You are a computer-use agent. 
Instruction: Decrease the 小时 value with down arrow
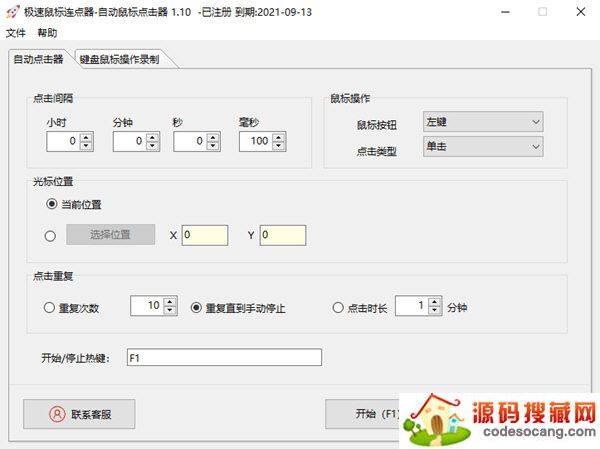pyautogui.click(x=86, y=146)
